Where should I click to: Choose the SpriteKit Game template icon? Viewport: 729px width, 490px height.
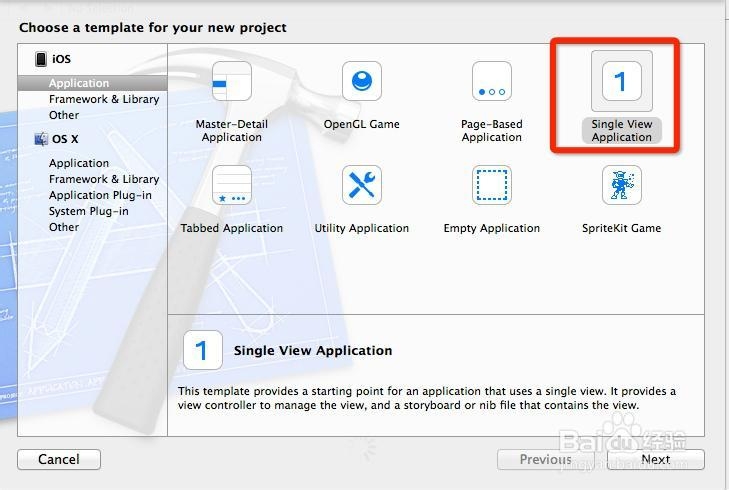622,185
